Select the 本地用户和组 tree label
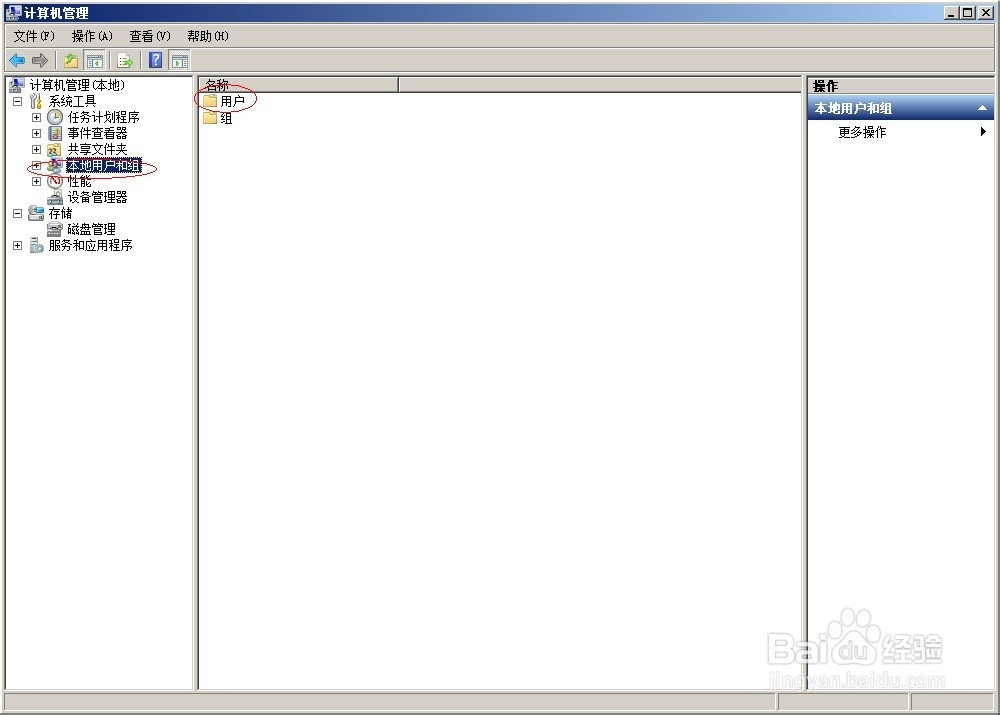The image size is (1000, 715). [x=103, y=165]
